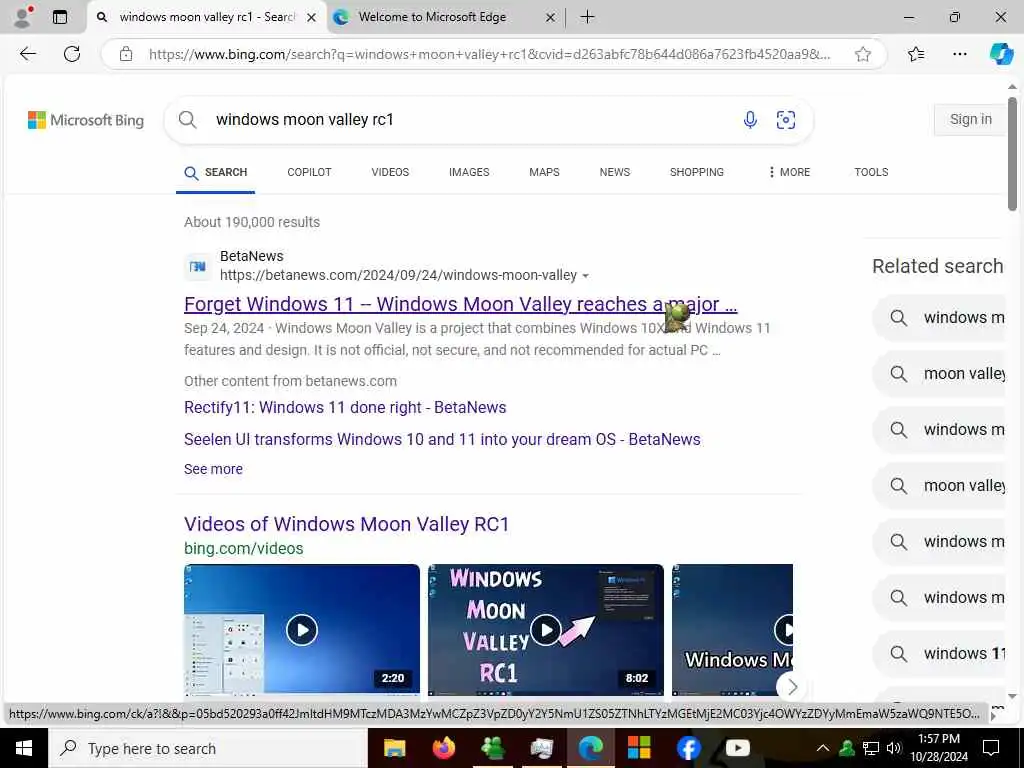
Task: Show hidden system tray icons chevron
Action: point(823,748)
